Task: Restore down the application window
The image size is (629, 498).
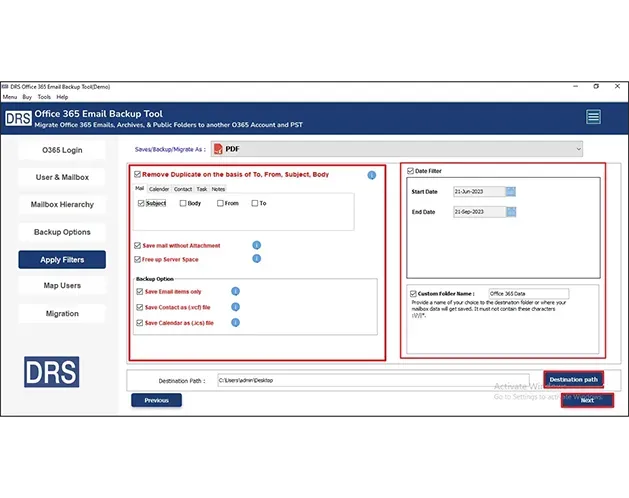Action: (596, 86)
